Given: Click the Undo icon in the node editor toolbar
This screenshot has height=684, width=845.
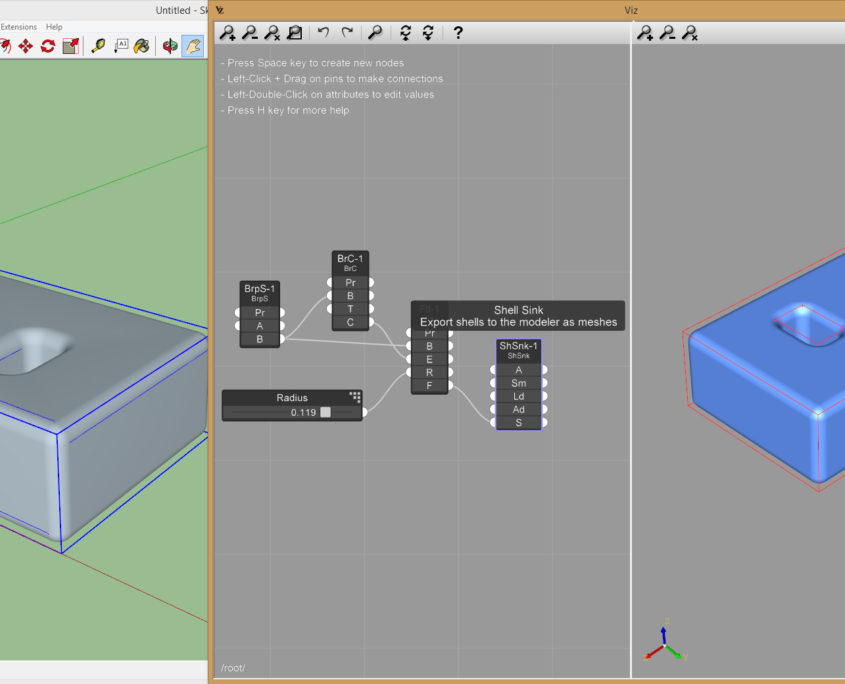Looking at the screenshot, I should tap(323, 32).
